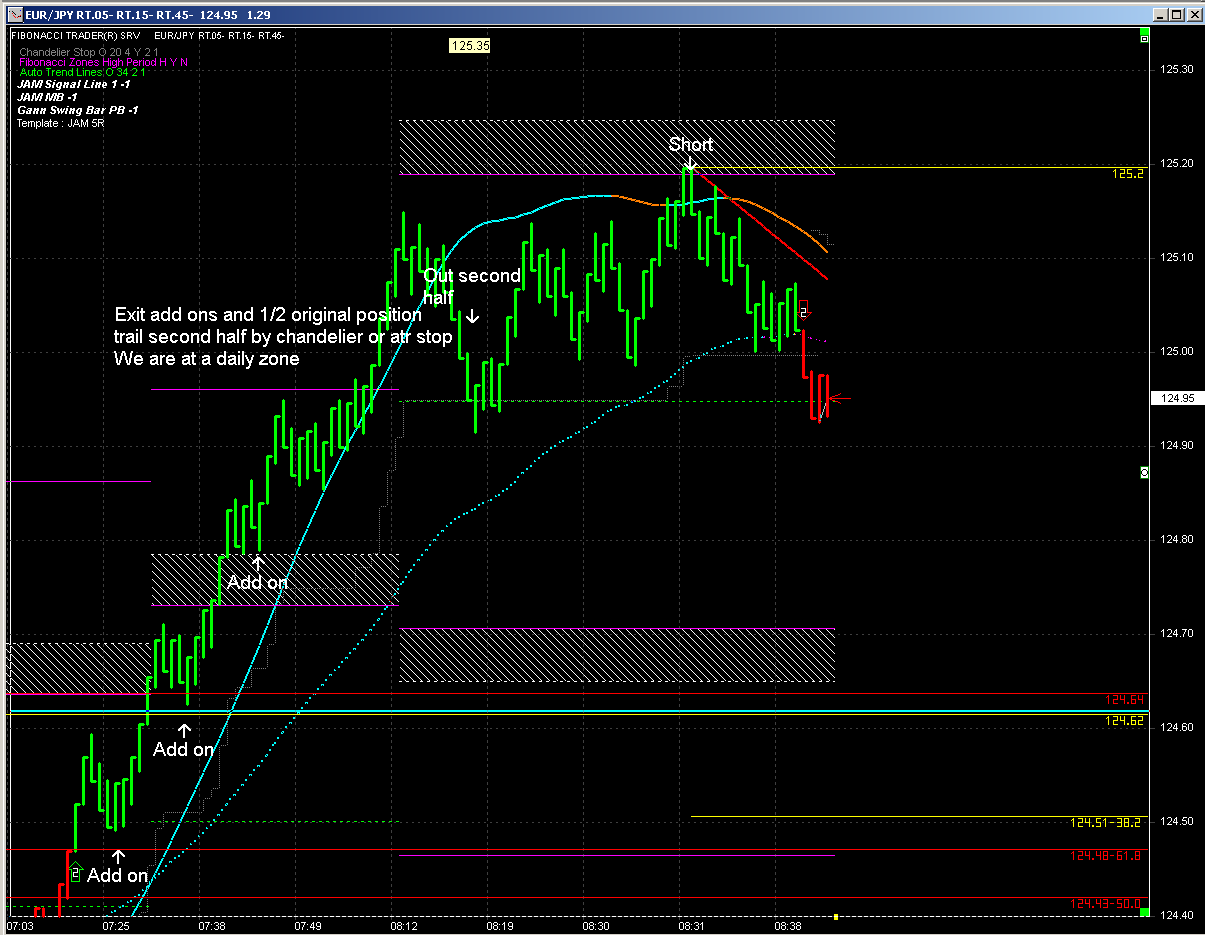Click the 124.51-38.2 retracement label
1205x935 pixels.
pyautogui.click(x=1107, y=823)
